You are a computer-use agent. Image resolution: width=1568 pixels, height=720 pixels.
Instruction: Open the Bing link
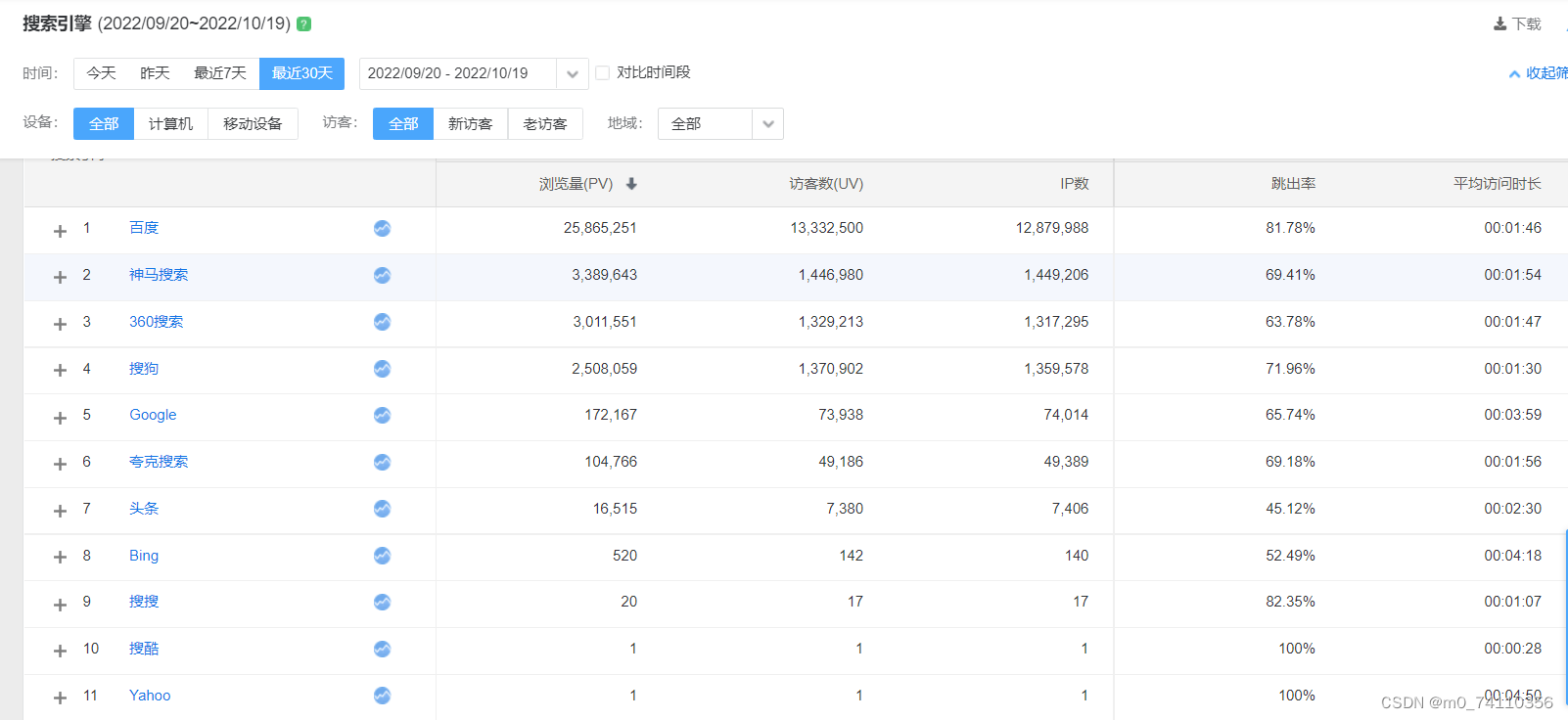[x=144, y=556]
